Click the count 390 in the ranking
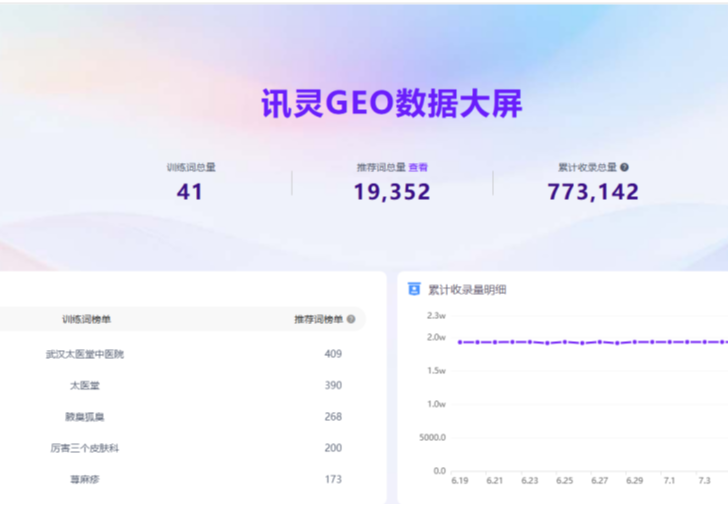 333,385
